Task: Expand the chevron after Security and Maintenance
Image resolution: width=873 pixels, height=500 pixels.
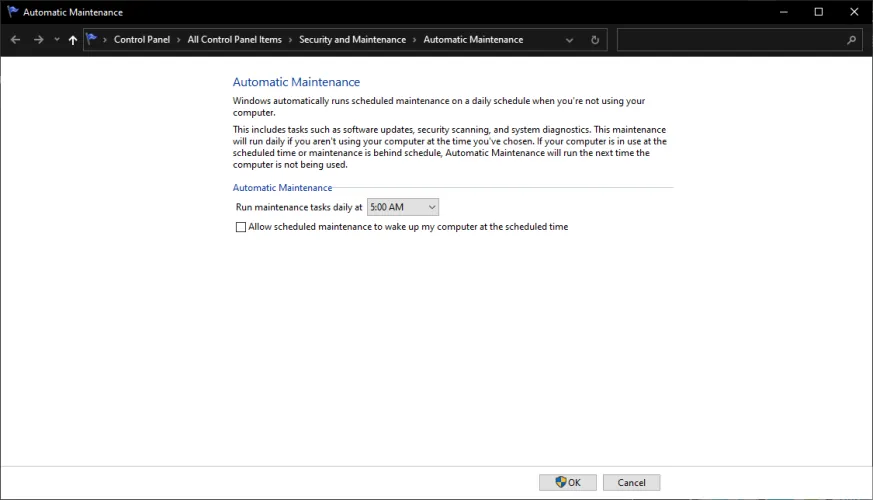Action: [414, 40]
